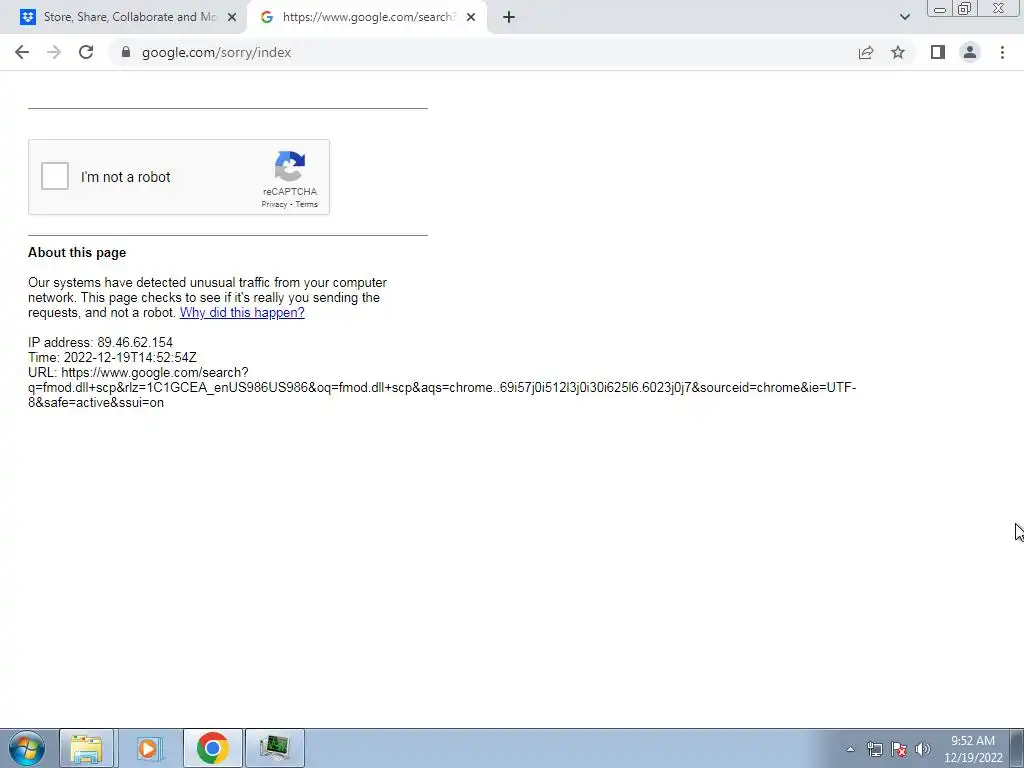Switch to the Dropbox "Store, Share, Collaborate" tab

129,17
